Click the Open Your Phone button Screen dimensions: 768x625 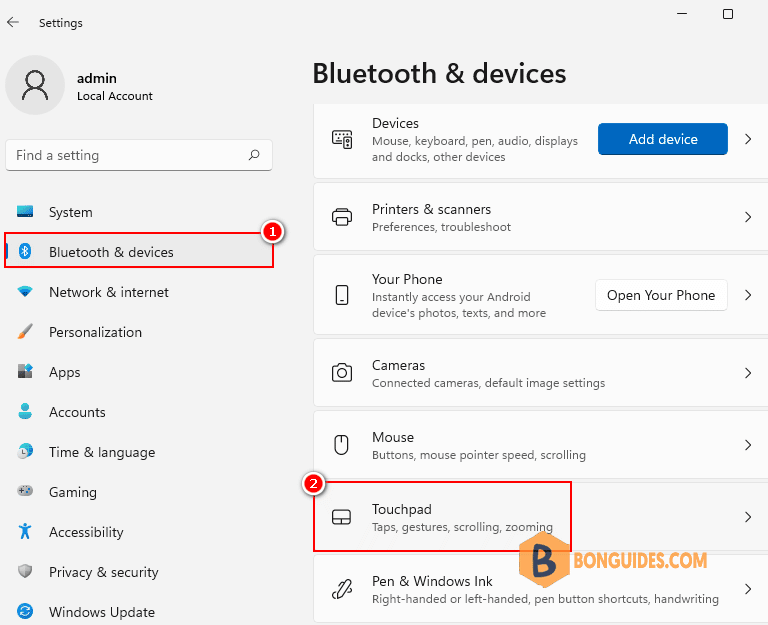pyautogui.click(x=661, y=295)
